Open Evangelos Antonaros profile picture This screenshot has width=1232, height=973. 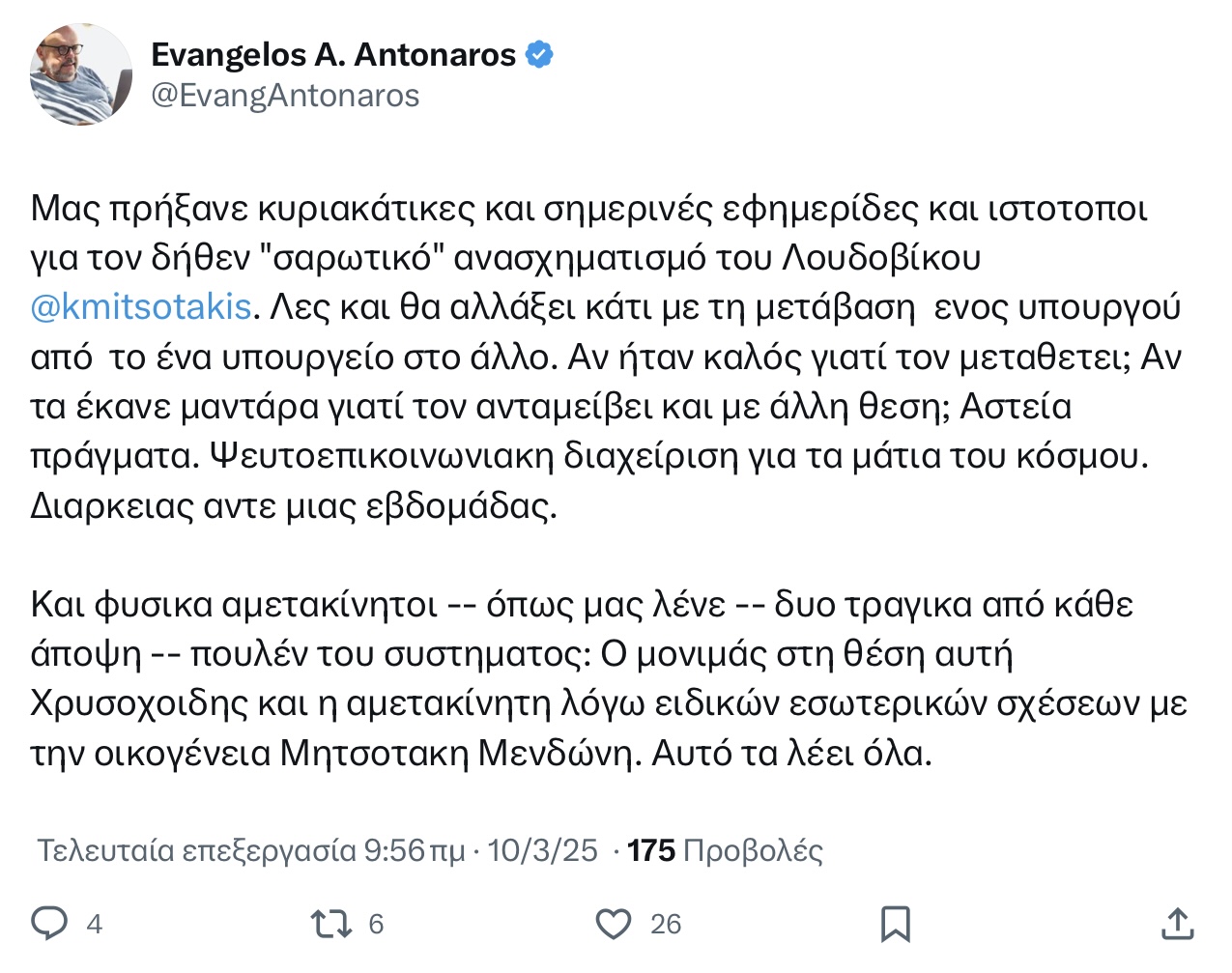(81, 74)
